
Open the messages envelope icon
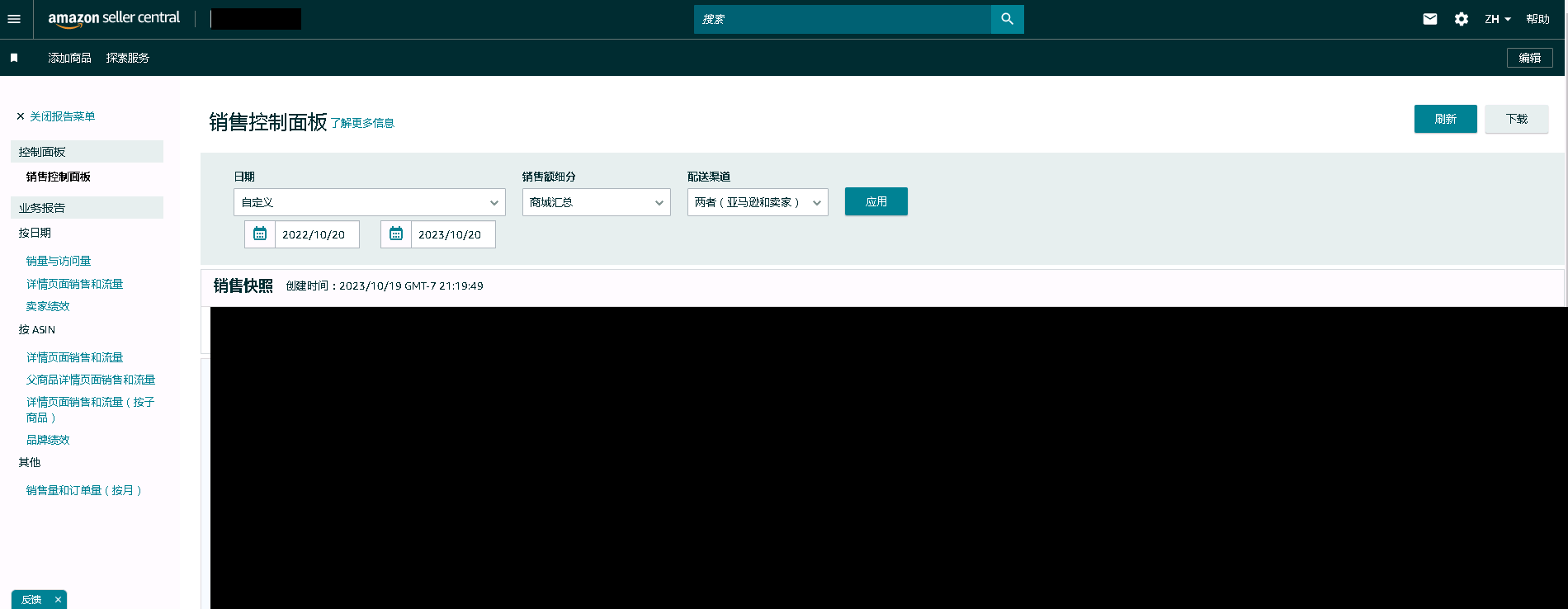(x=1430, y=19)
